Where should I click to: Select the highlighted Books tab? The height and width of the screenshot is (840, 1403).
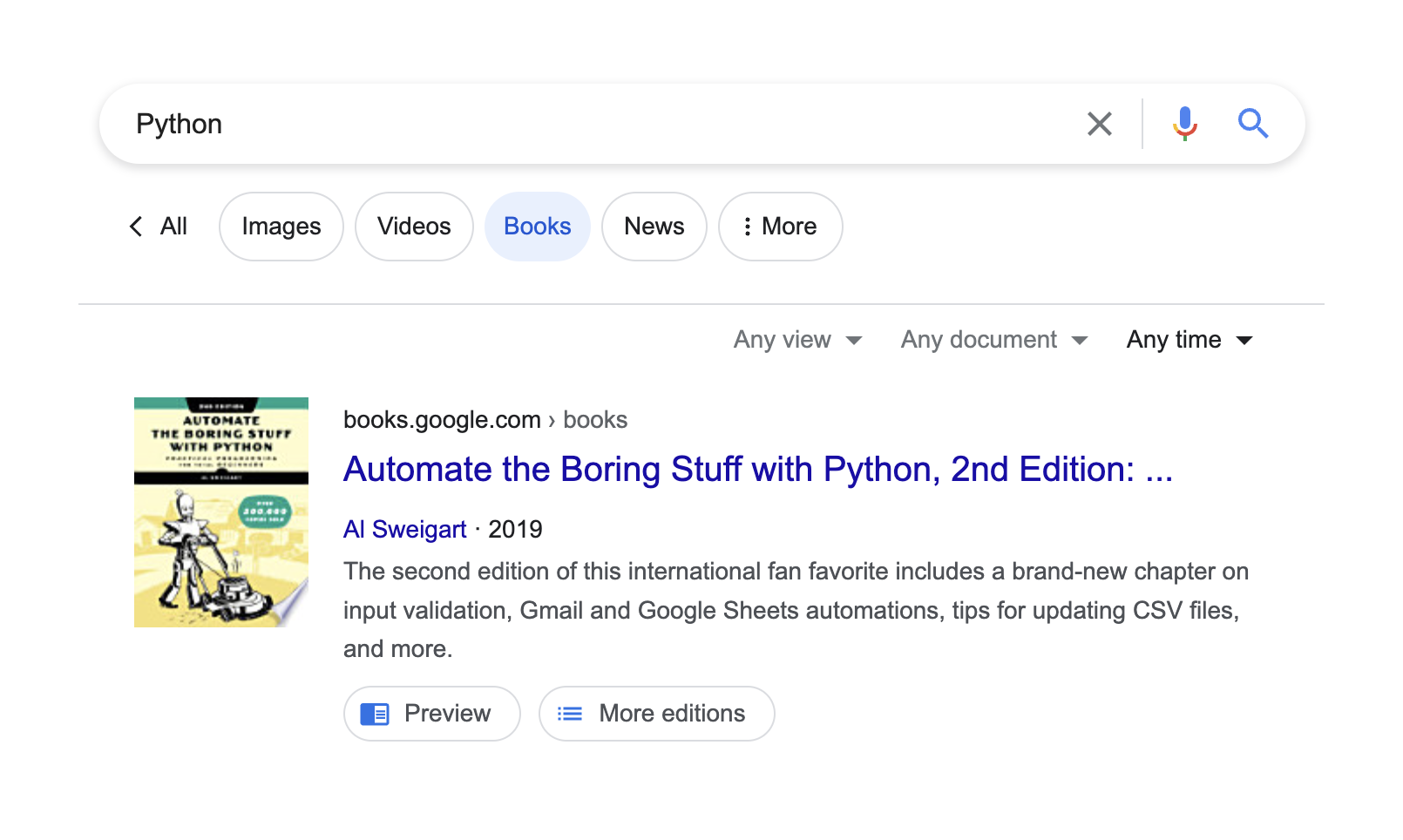click(x=537, y=227)
